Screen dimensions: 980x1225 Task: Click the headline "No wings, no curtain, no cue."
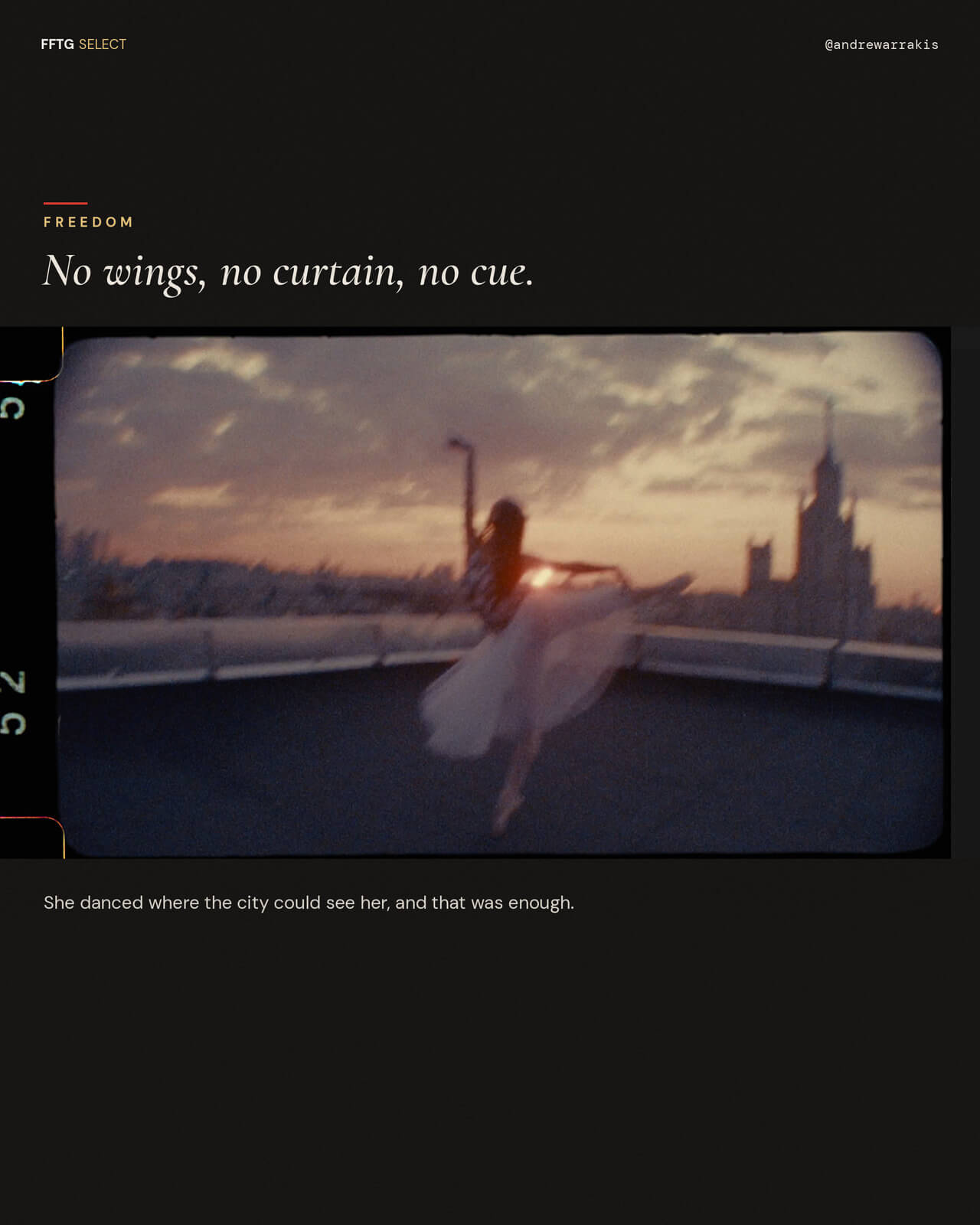[288, 272]
